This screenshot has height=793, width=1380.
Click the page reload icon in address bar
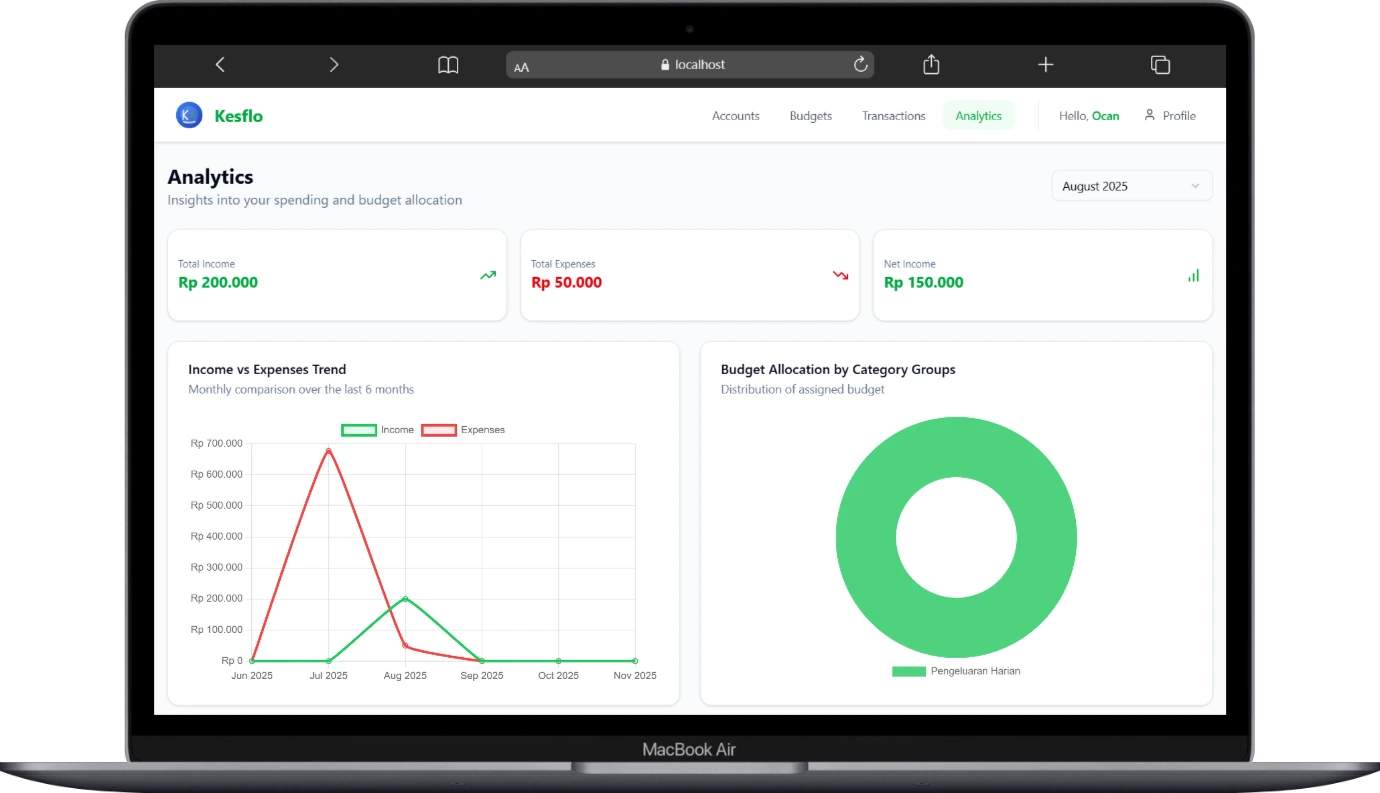click(860, 64)
